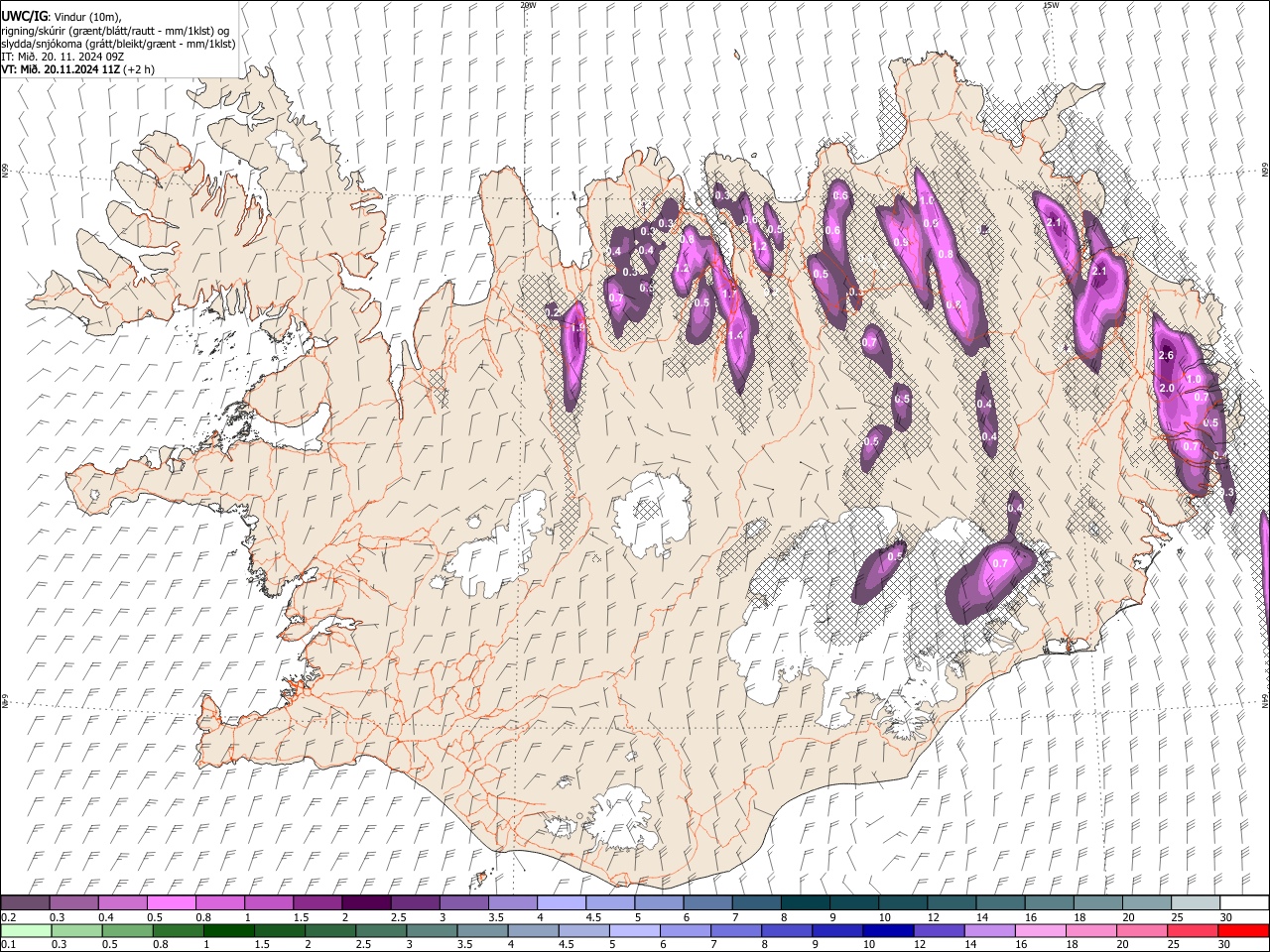Pick the lower scale swatch between 14 and 16
This screenshot has height=952, width=1270.
coord(990,931)
